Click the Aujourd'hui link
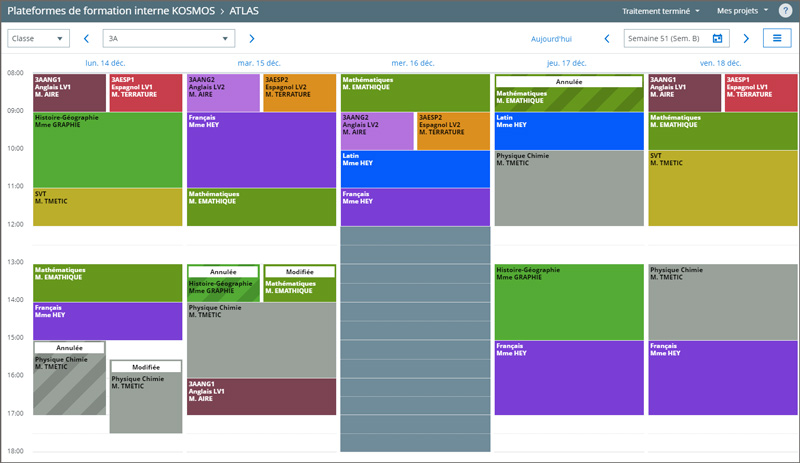The width and height of the screenshot is (800, 463). point(551,39)
